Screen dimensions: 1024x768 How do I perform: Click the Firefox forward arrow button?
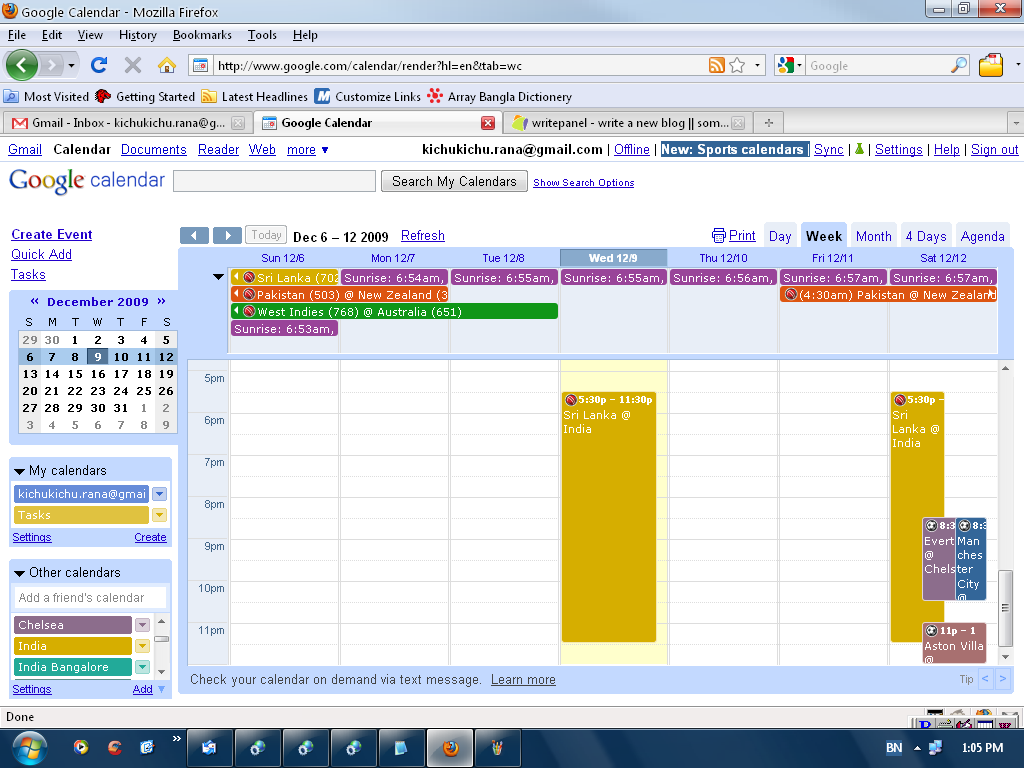click(52, 65)
